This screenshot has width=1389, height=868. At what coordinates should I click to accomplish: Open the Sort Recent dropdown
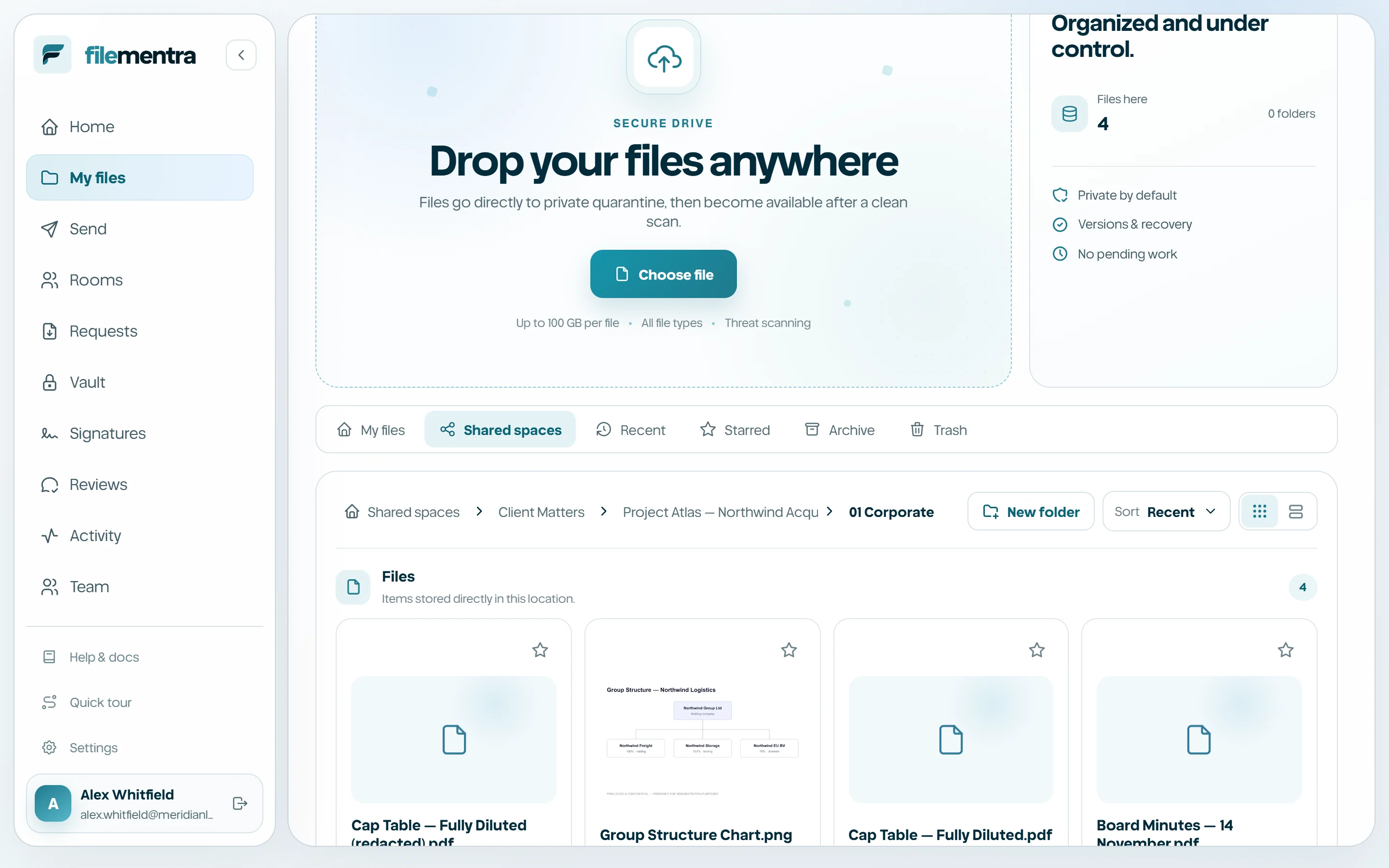click(1166, 512)
